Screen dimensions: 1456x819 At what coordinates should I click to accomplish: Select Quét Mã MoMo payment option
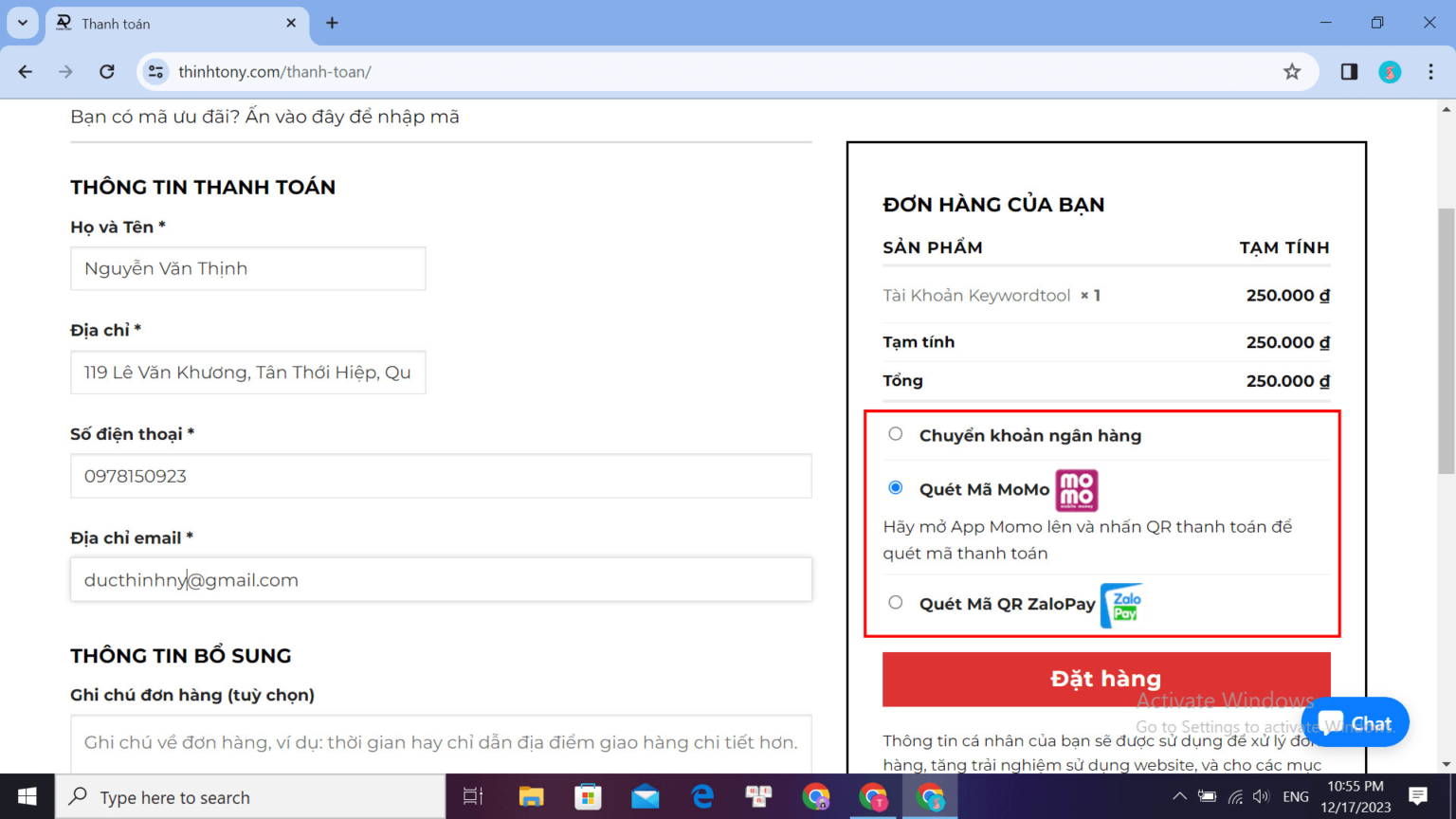[x=895, y=487]
